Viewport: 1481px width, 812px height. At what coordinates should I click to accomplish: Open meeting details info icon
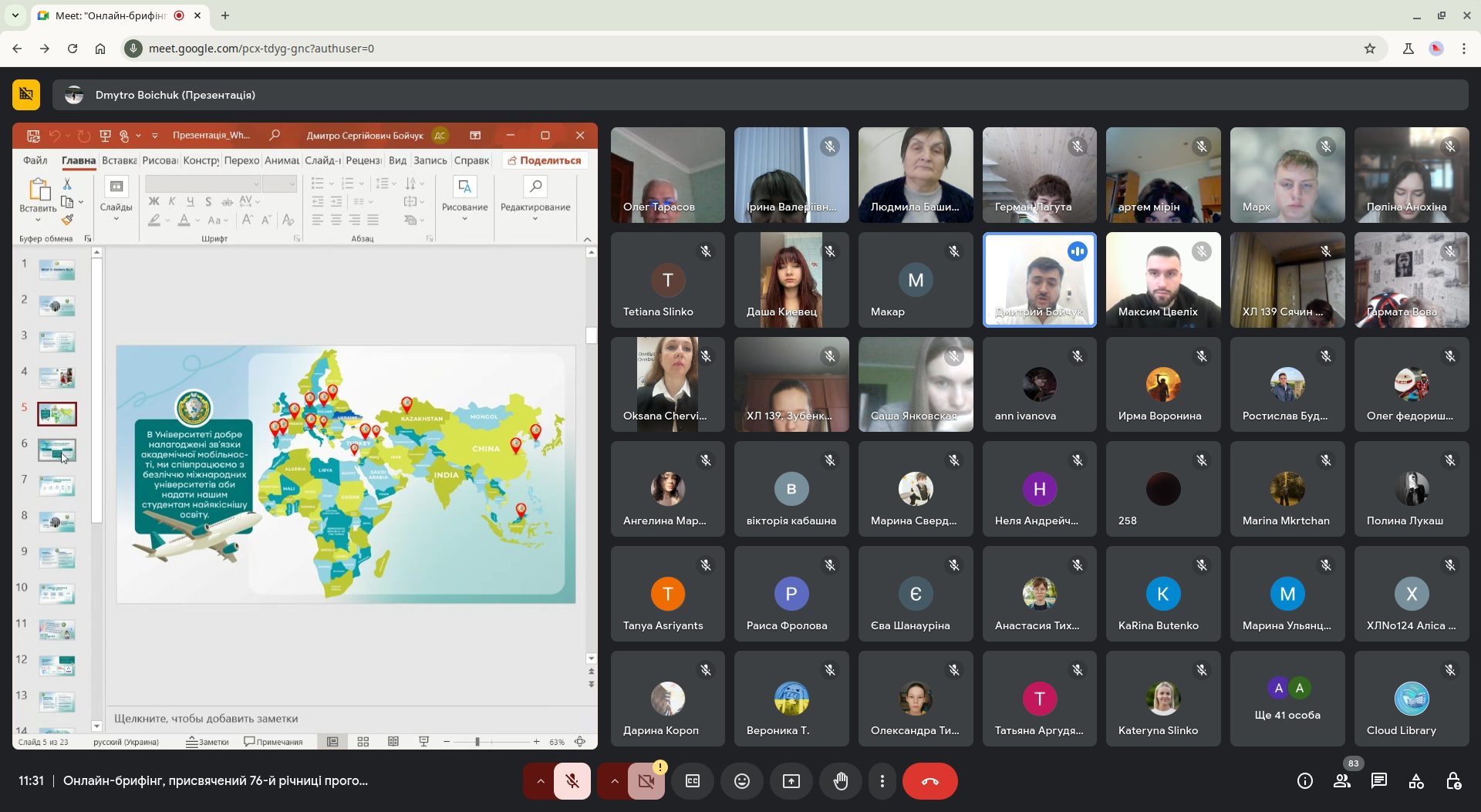point(1304,781)
